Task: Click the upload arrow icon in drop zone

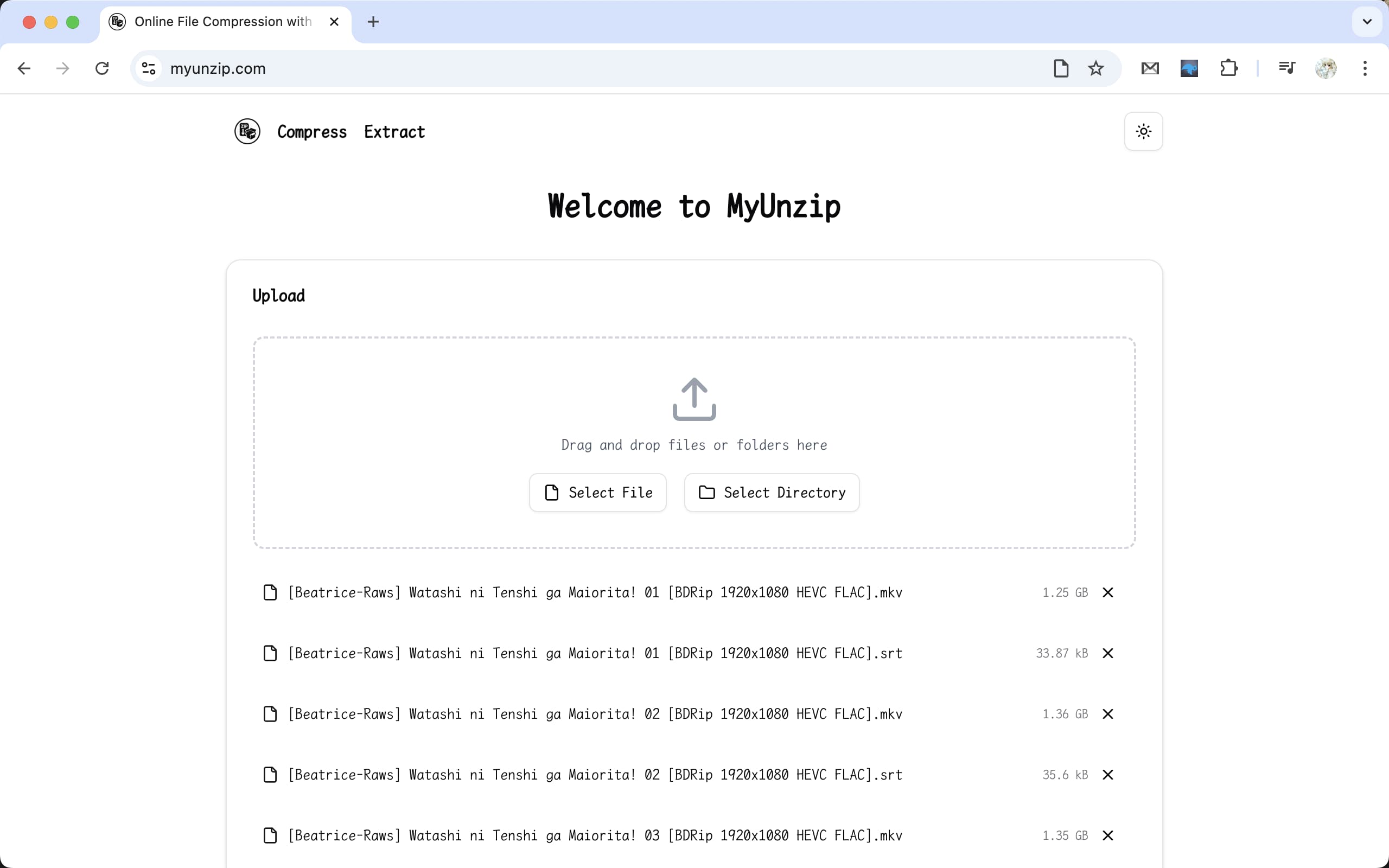Action: pos(694,399)
